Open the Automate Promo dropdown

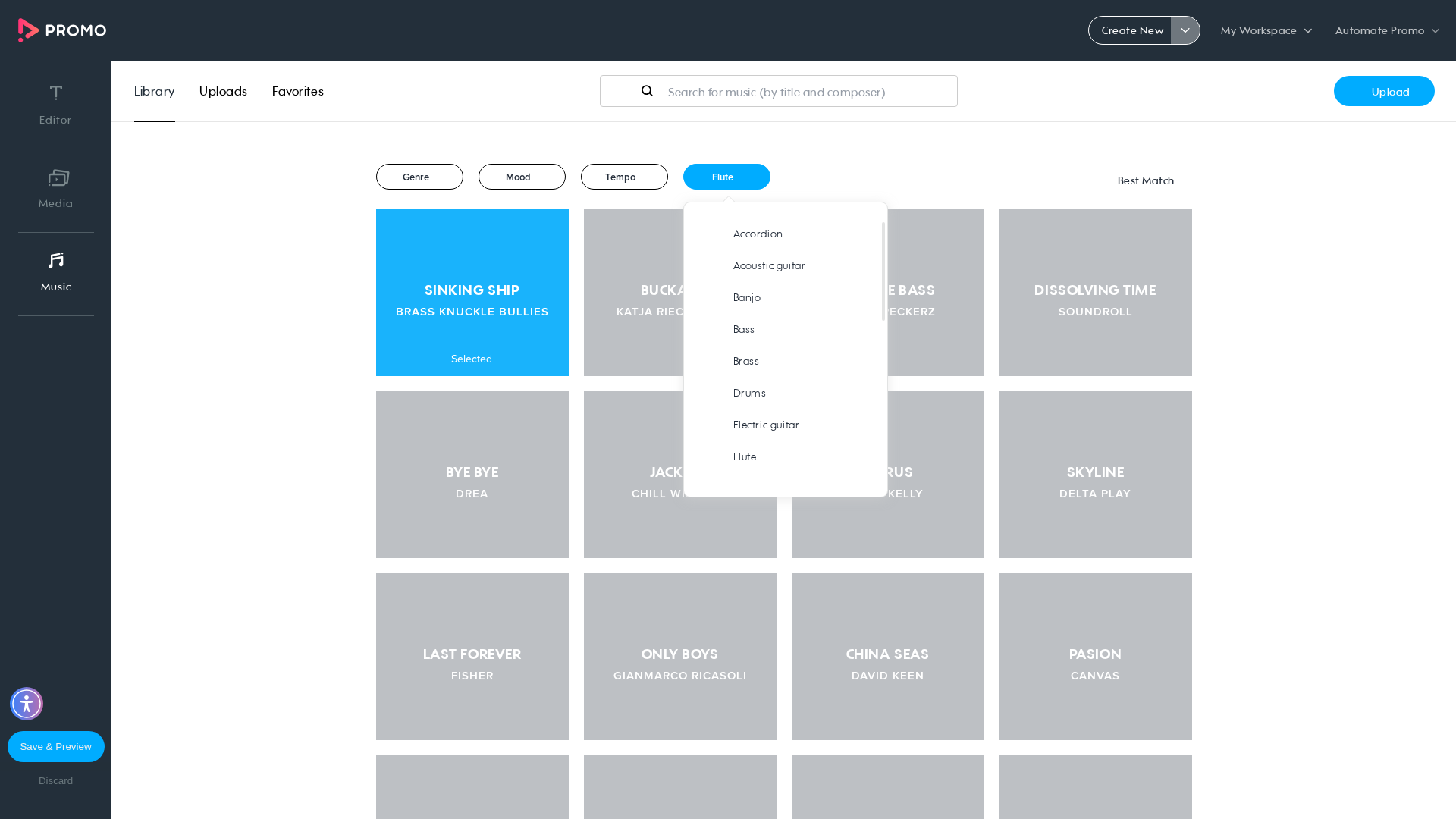click(1387, 30)
